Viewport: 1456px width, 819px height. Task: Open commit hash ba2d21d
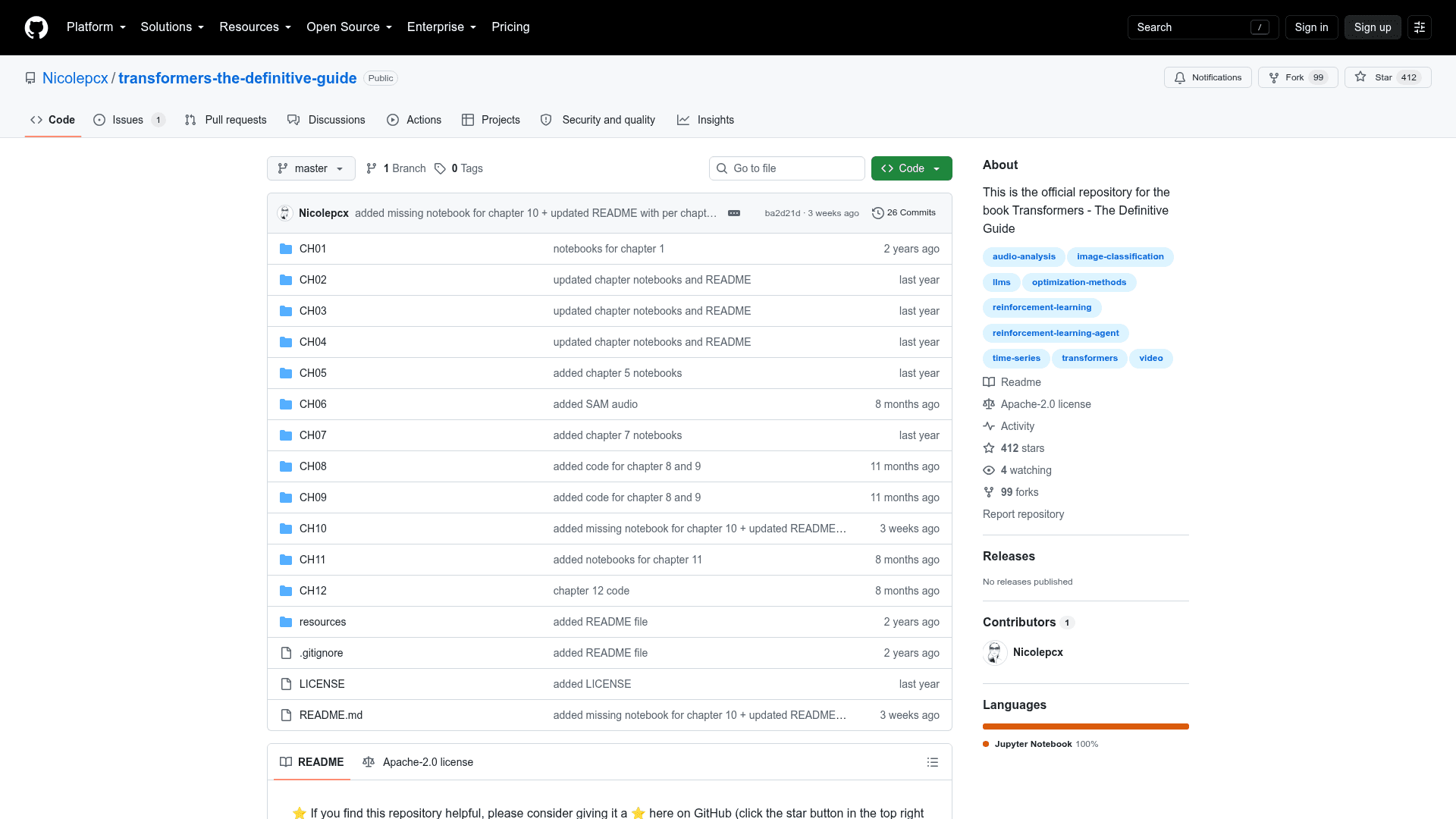782,213
